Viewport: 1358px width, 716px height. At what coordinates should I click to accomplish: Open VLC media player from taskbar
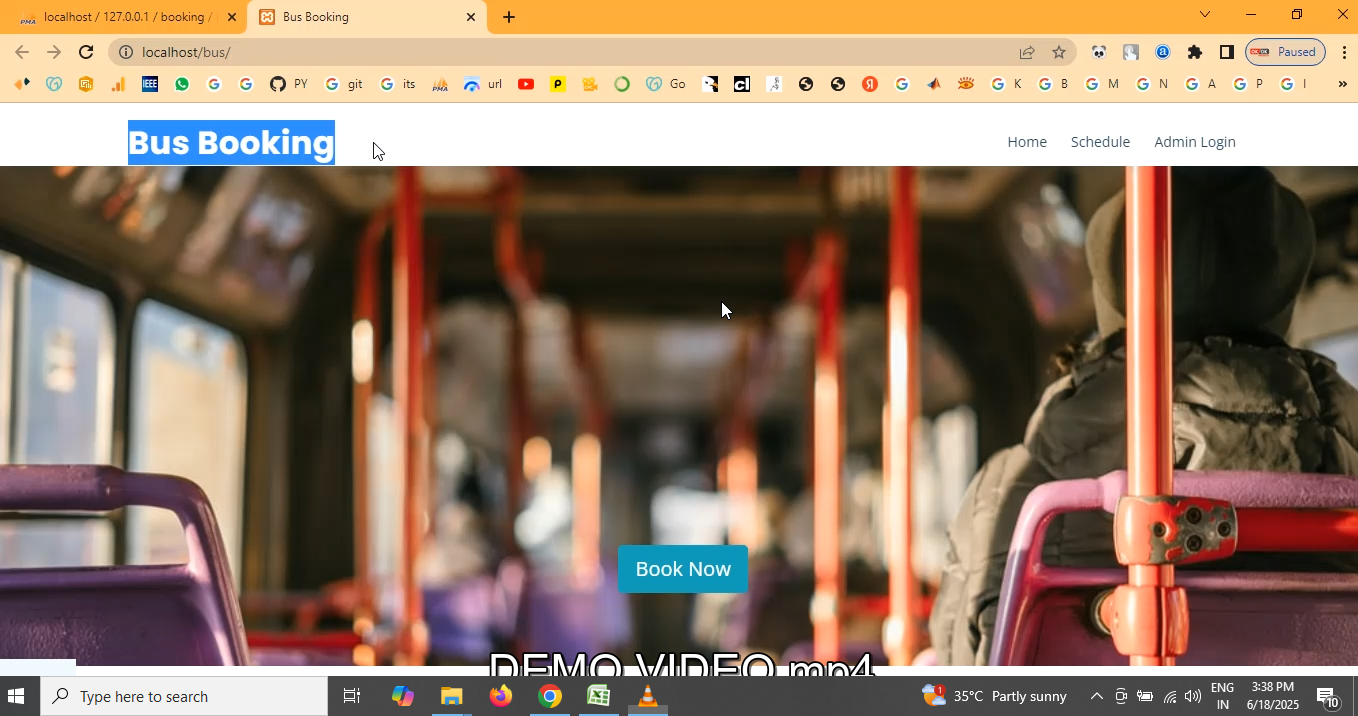click(648, 696)
